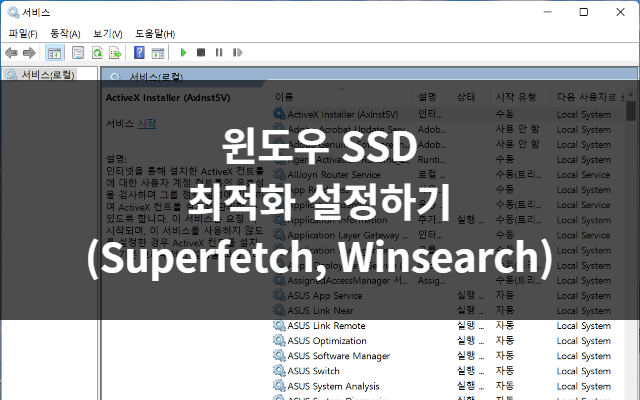Click the 시작 link to start service
Viewport: 640px width, 400px height.
(147, 123)
